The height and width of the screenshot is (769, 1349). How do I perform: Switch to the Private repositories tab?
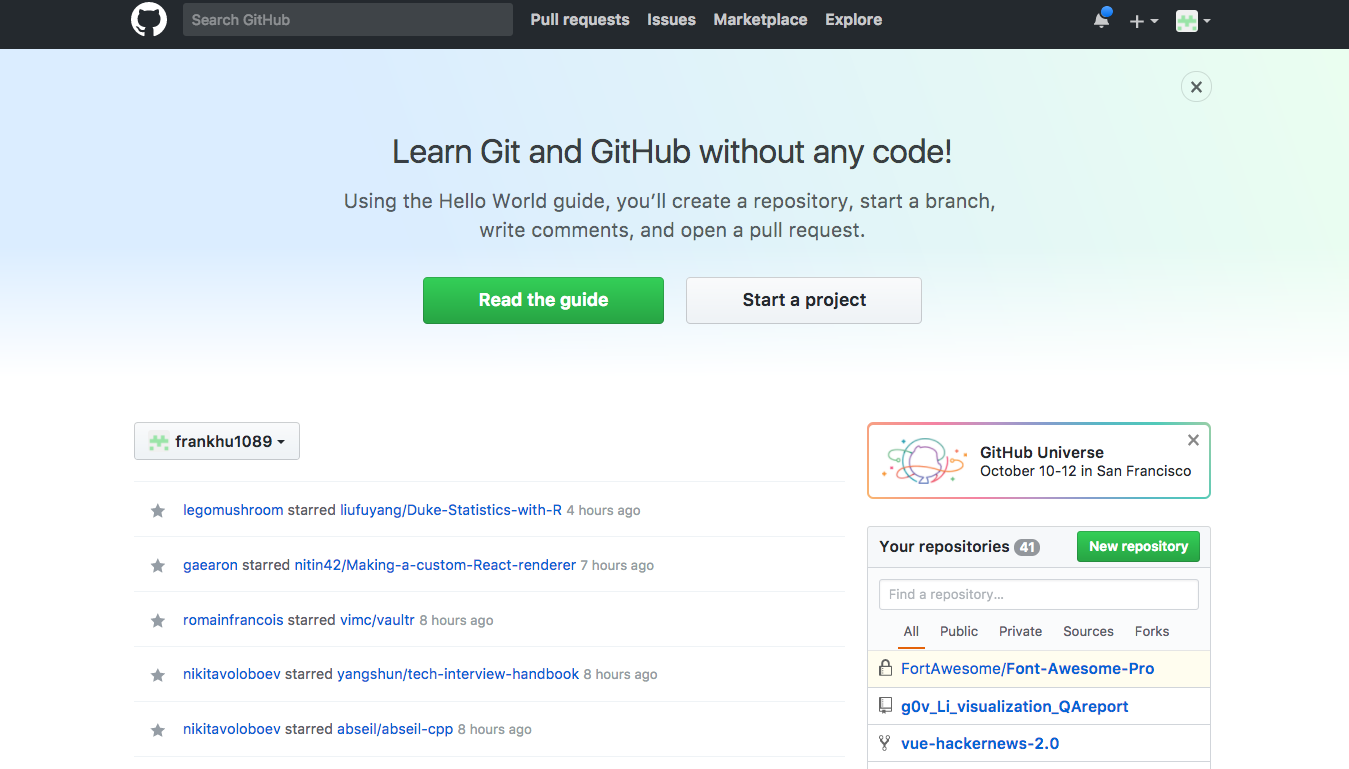click(x=1020, y=632)
